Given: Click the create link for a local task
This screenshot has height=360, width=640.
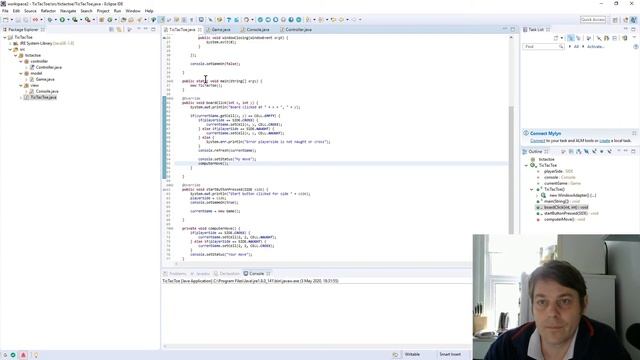Looking at the screenshot, I should tap(605, 140).
